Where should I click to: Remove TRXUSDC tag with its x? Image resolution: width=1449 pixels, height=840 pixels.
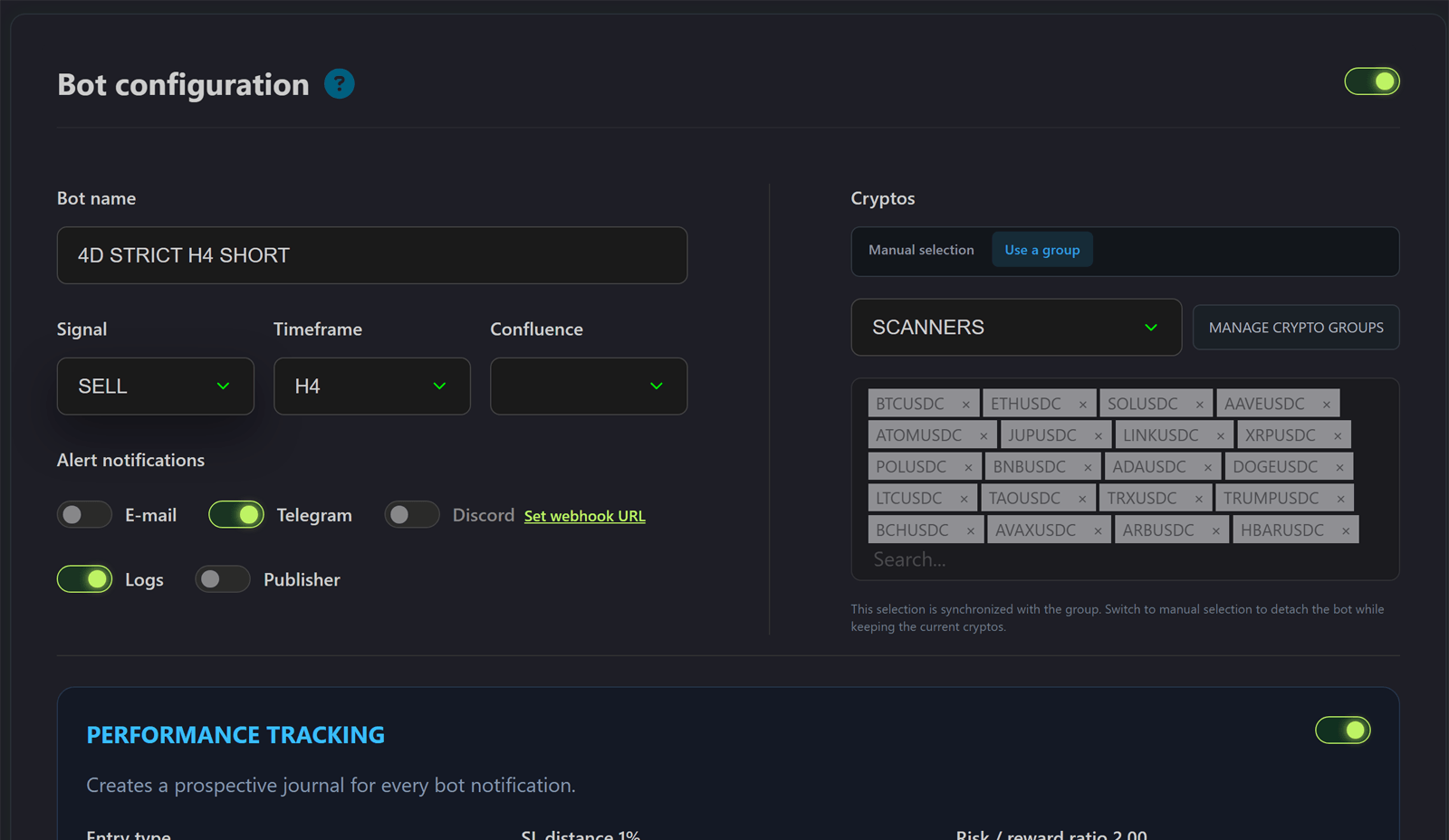(x=1199, y=500)
